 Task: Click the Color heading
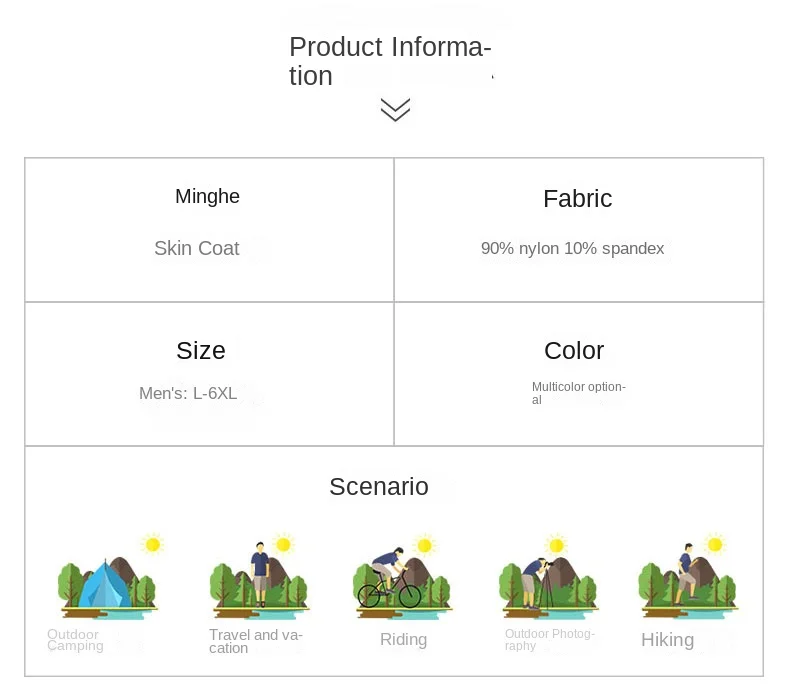click(x=574, y=350)
